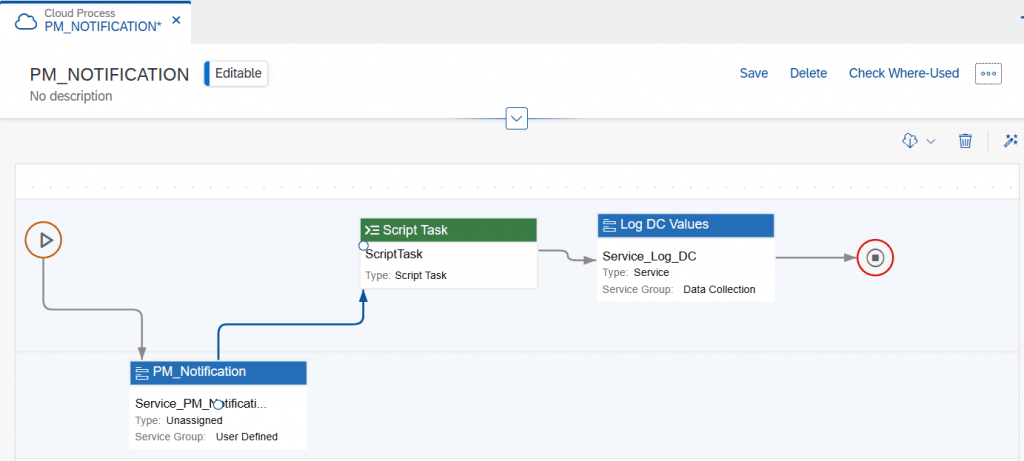Click the magic wand auto-layout icon
1024x461 pixels.
coord(1011,140)
